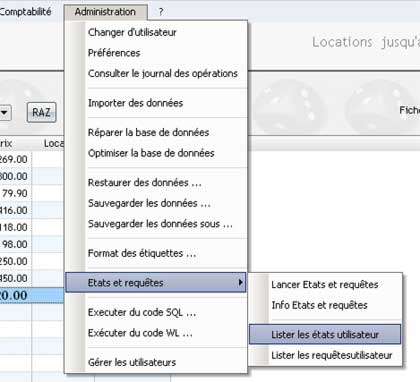The image size is (420, 382).
Task: Select Lancer Etats et requêtes
Action: pyautogui.click(x=325, y=285)
